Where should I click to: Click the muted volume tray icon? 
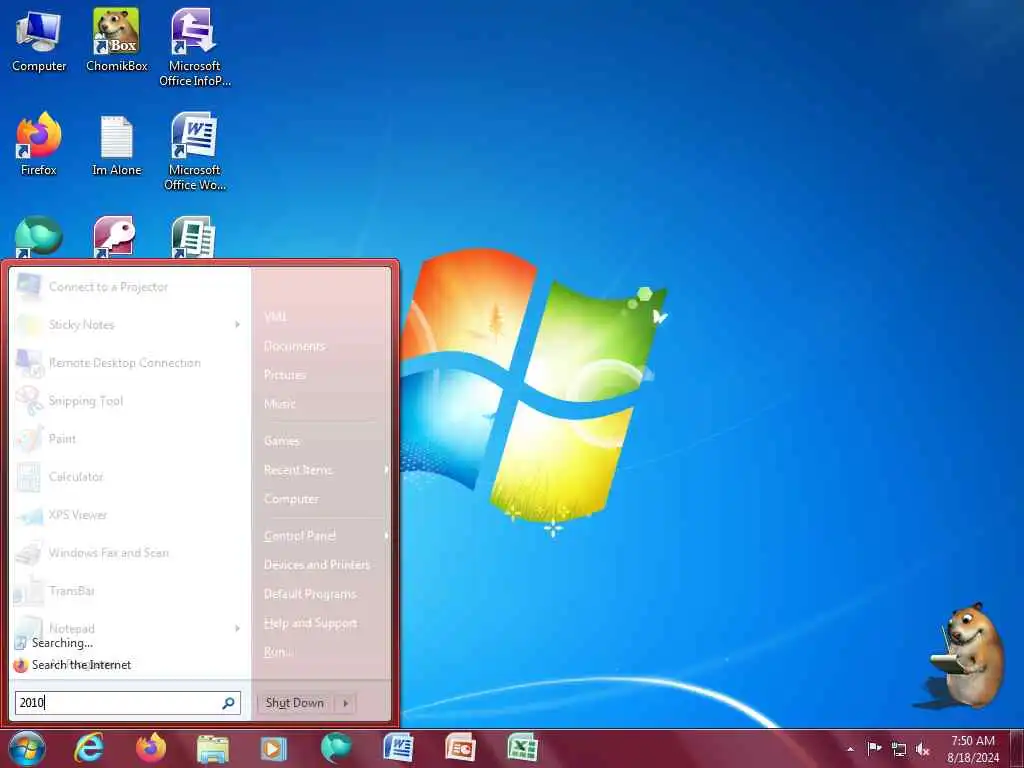923,749
